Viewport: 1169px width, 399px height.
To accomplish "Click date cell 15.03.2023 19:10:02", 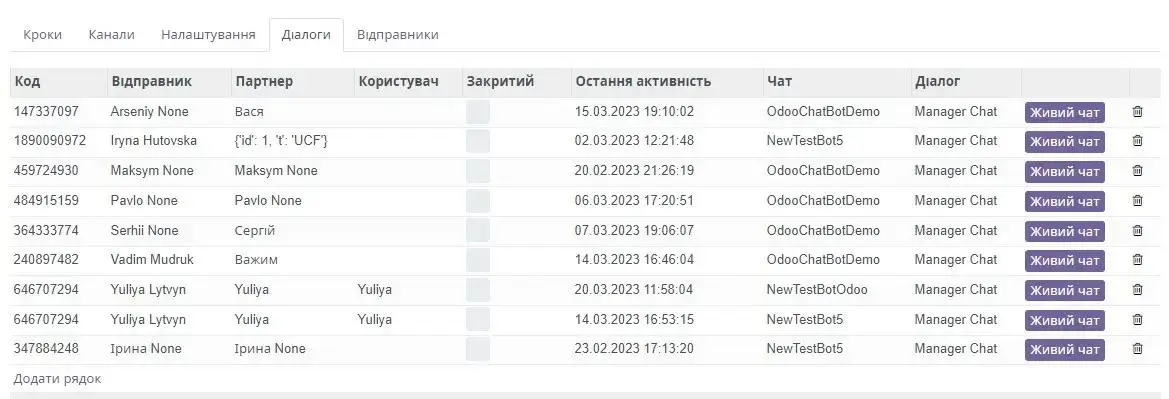I will pyautogui.click(x=634, y=112).
